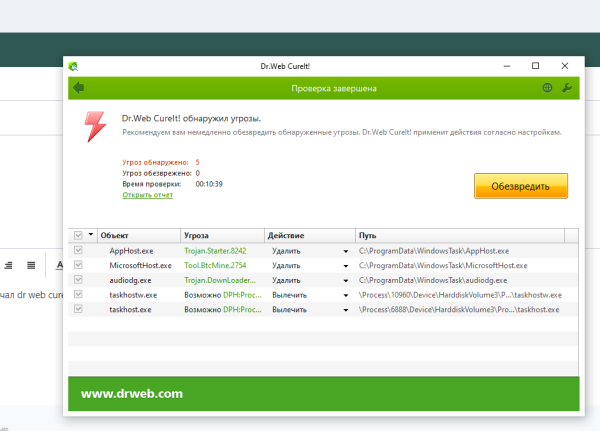The image size is (600, 431).
Task: Close the Dr.Web CureIt! window
Action: [x=565, y=66]
